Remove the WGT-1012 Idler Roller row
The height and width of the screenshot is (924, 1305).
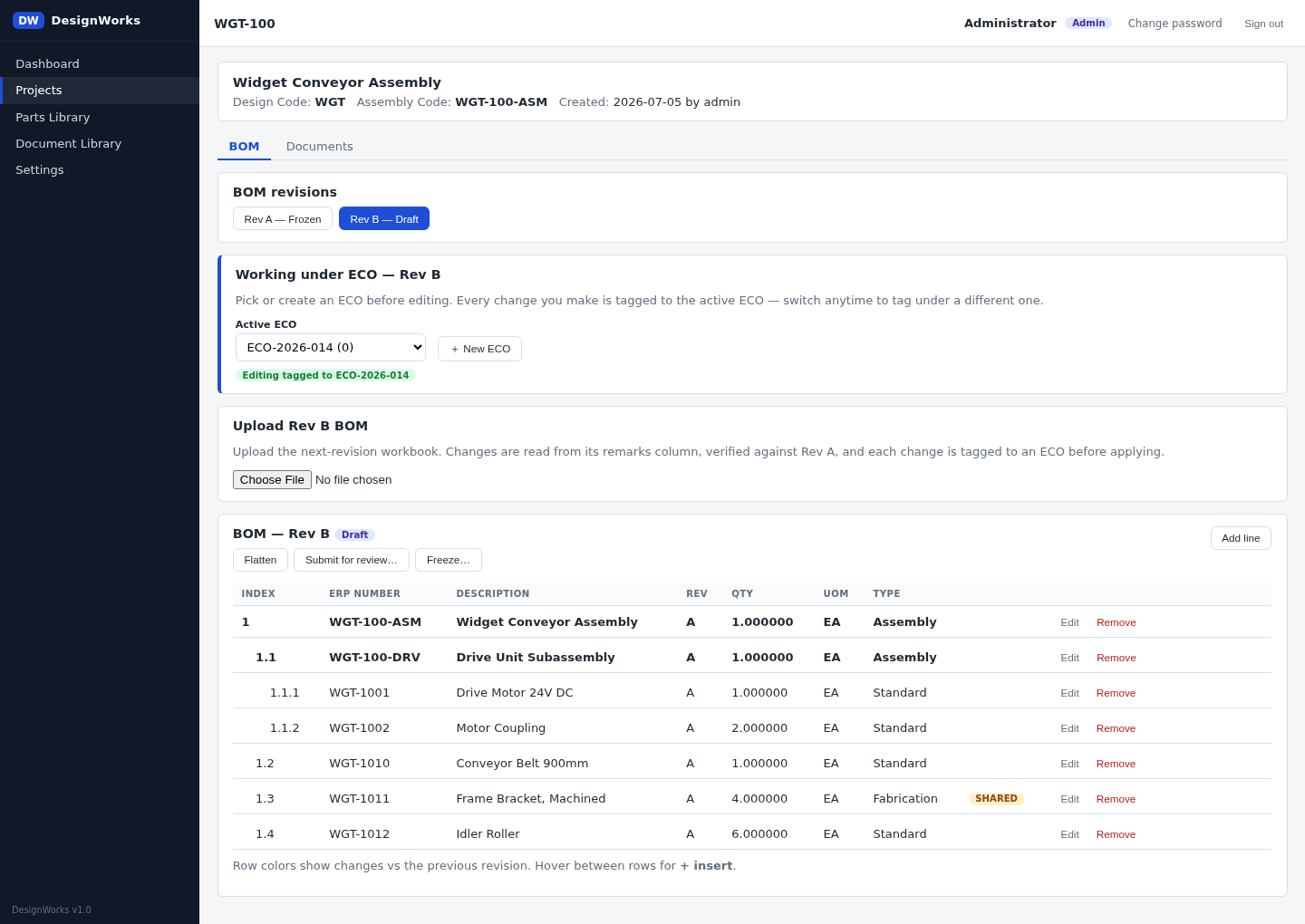[x=1116, y=834]
